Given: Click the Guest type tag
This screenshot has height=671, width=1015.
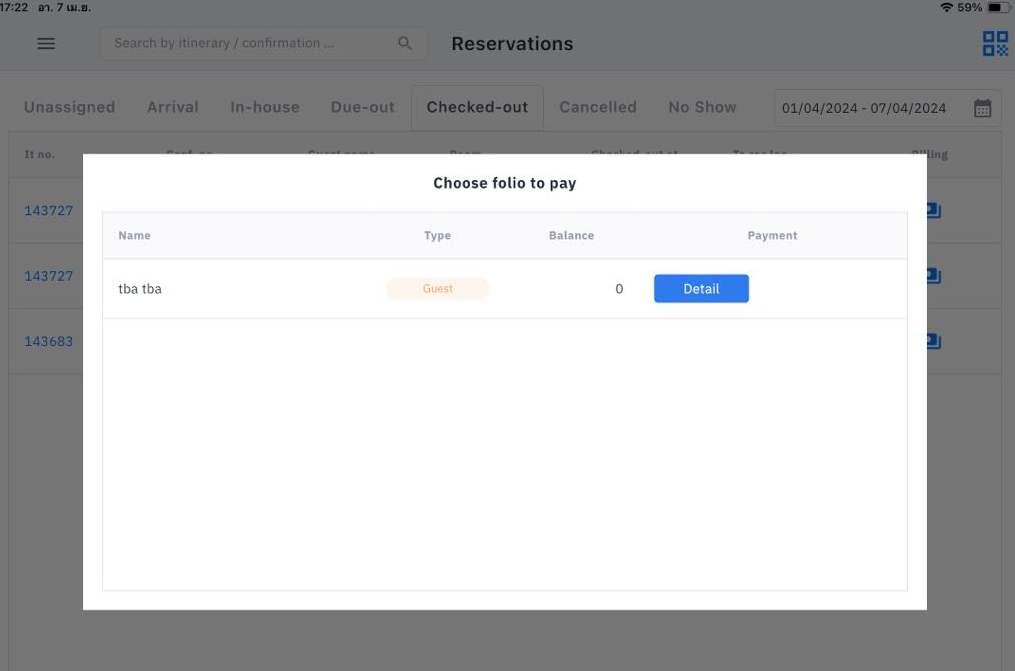Looking at the screenshot, I should coord(438,289).
